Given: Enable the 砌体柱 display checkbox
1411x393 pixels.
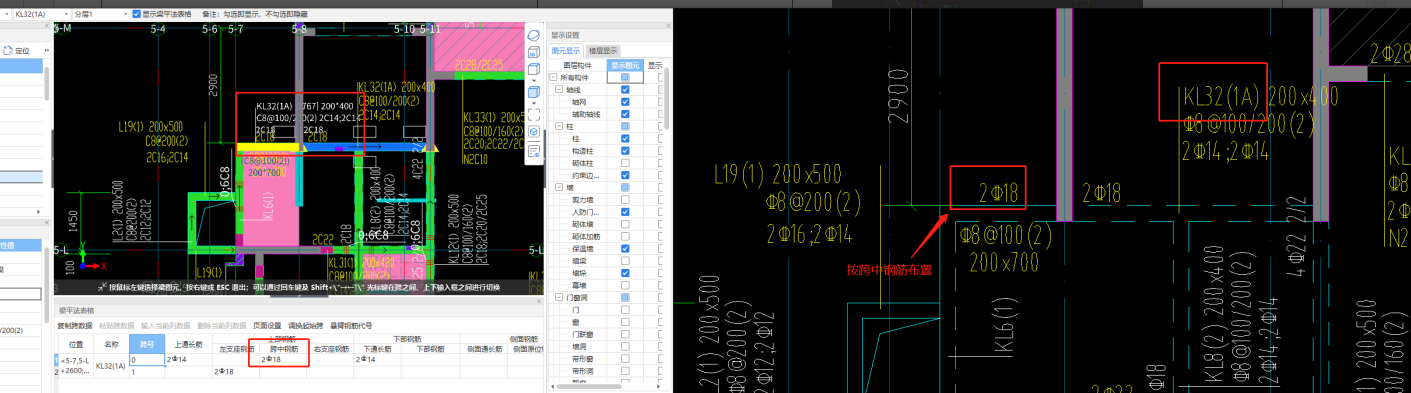Looking at the screenshot, I should pos(625,162).
